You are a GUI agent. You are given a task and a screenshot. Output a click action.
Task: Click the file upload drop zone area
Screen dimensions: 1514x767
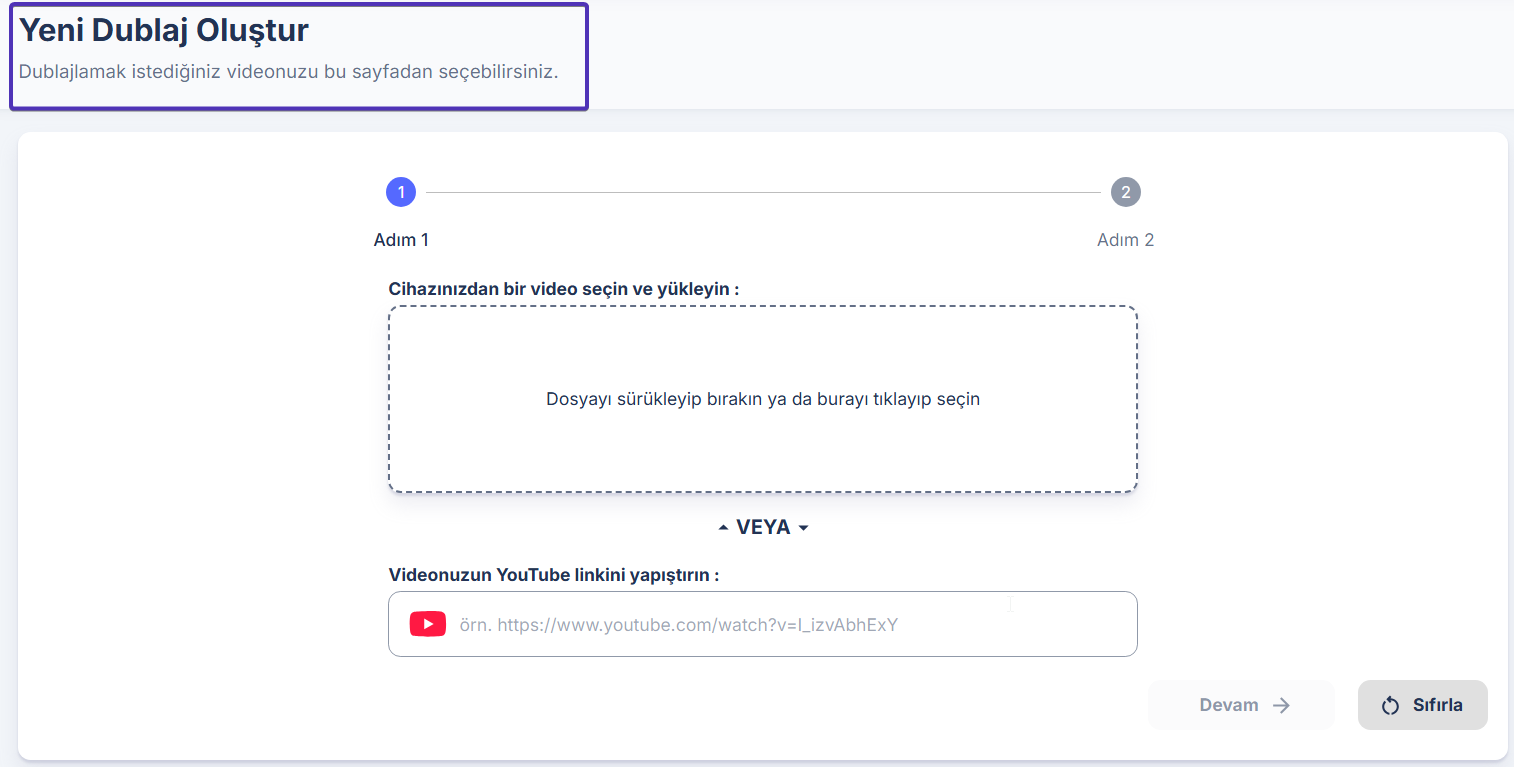point(762,450)
